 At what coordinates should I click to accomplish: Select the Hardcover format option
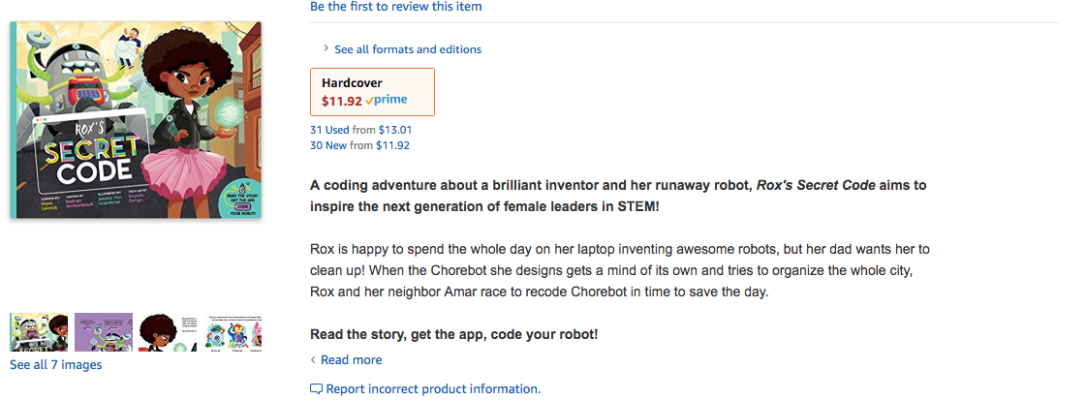pos(372,92)
